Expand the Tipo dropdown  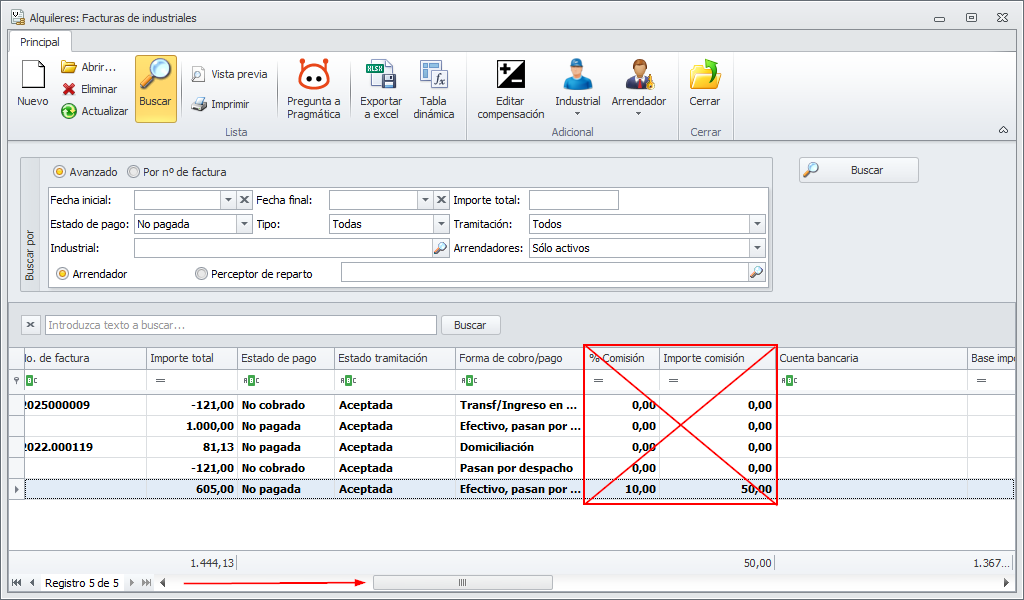pyautogui.click(x=441, y=224)
